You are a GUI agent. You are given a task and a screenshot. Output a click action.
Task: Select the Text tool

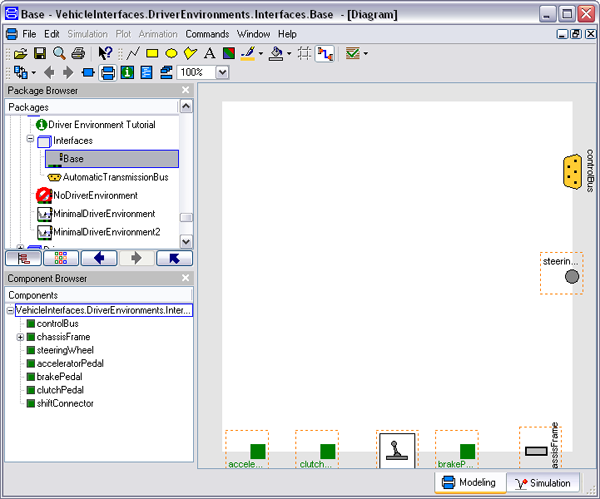click(209, 53)
